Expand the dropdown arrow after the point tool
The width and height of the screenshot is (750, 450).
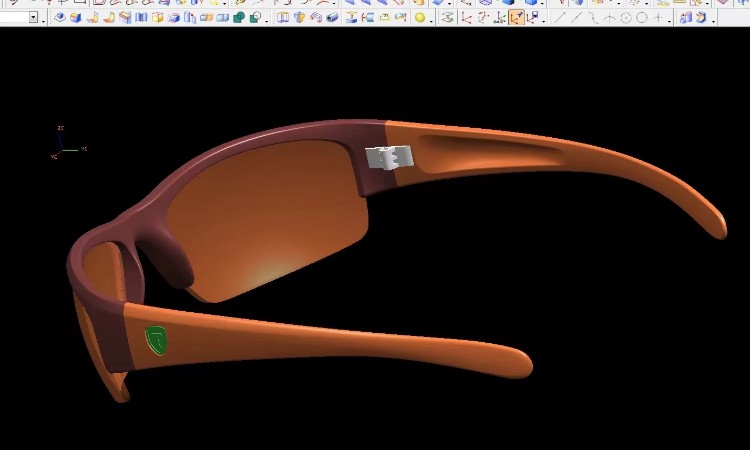(x=669, y=17)
